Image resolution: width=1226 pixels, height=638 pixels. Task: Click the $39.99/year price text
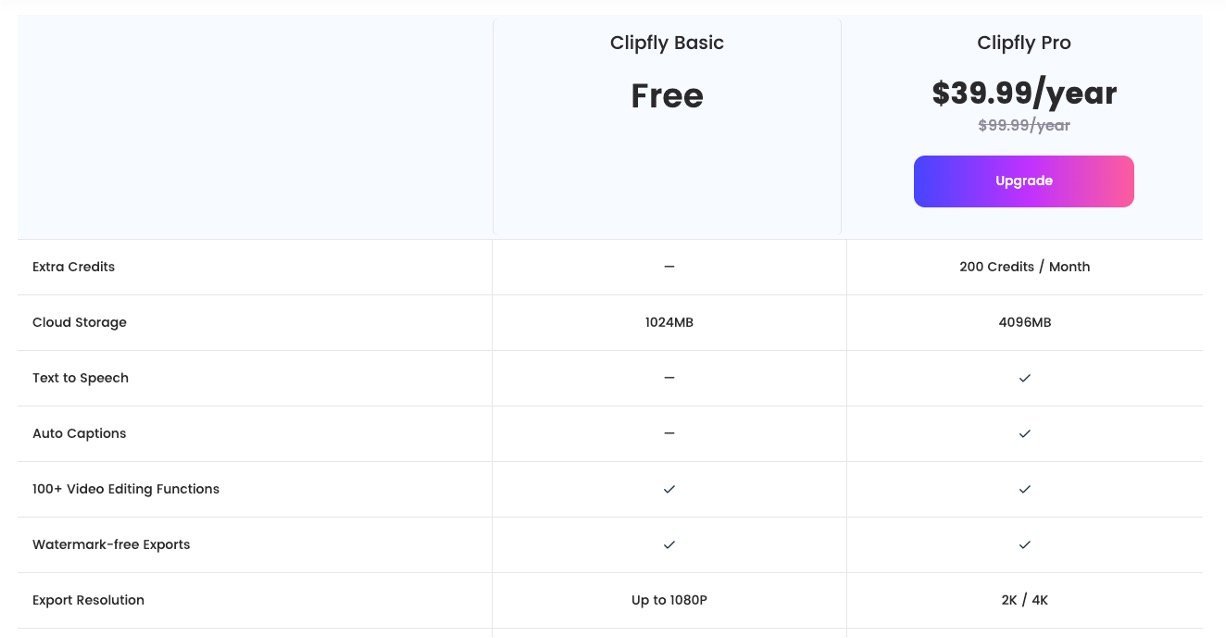click(1024, 93)
